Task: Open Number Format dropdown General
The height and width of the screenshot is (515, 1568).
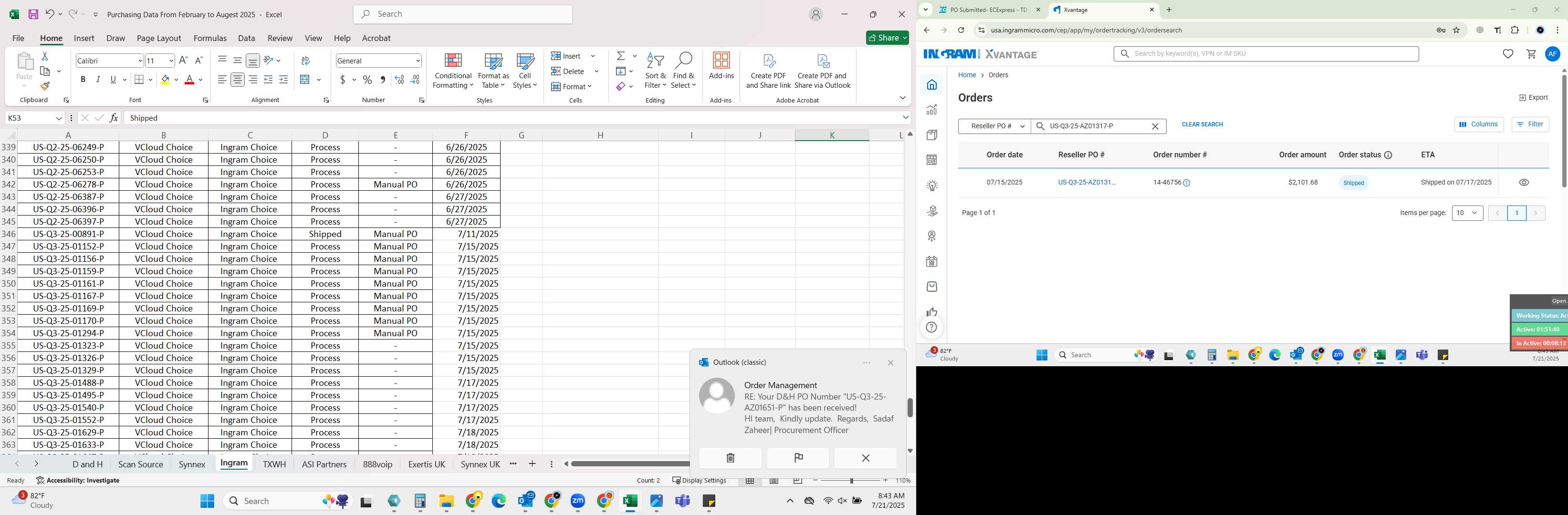Action: pyautogui.click(x=418, y=60)
